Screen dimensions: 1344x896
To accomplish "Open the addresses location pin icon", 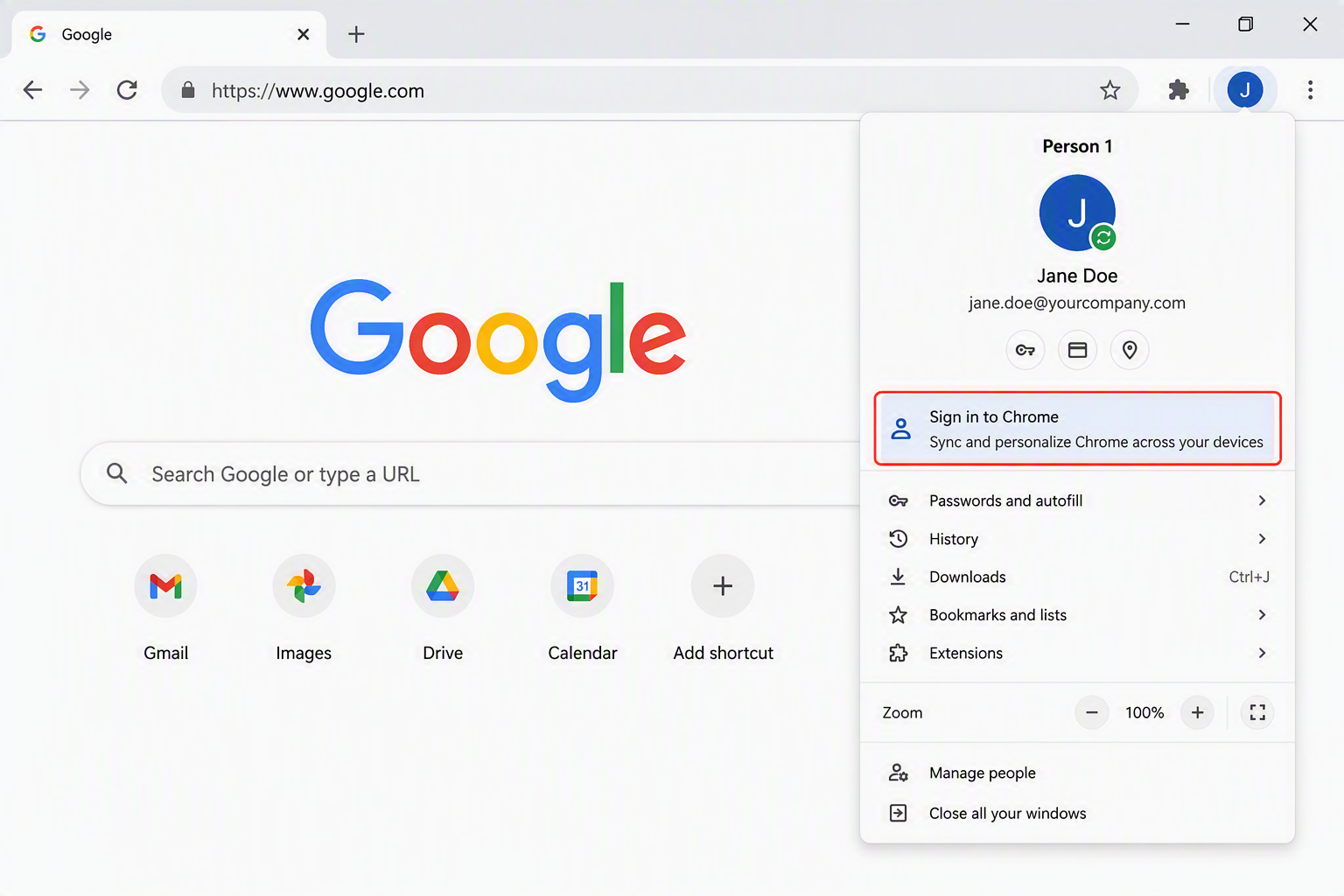I will click(1130, 350).
